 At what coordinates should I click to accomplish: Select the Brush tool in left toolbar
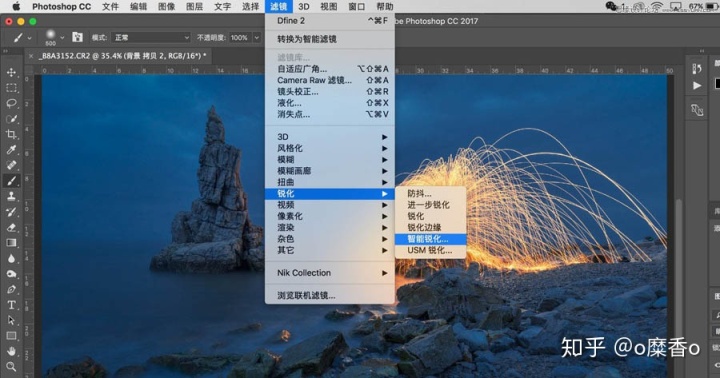pyautogui.click(x=11, y=181)
